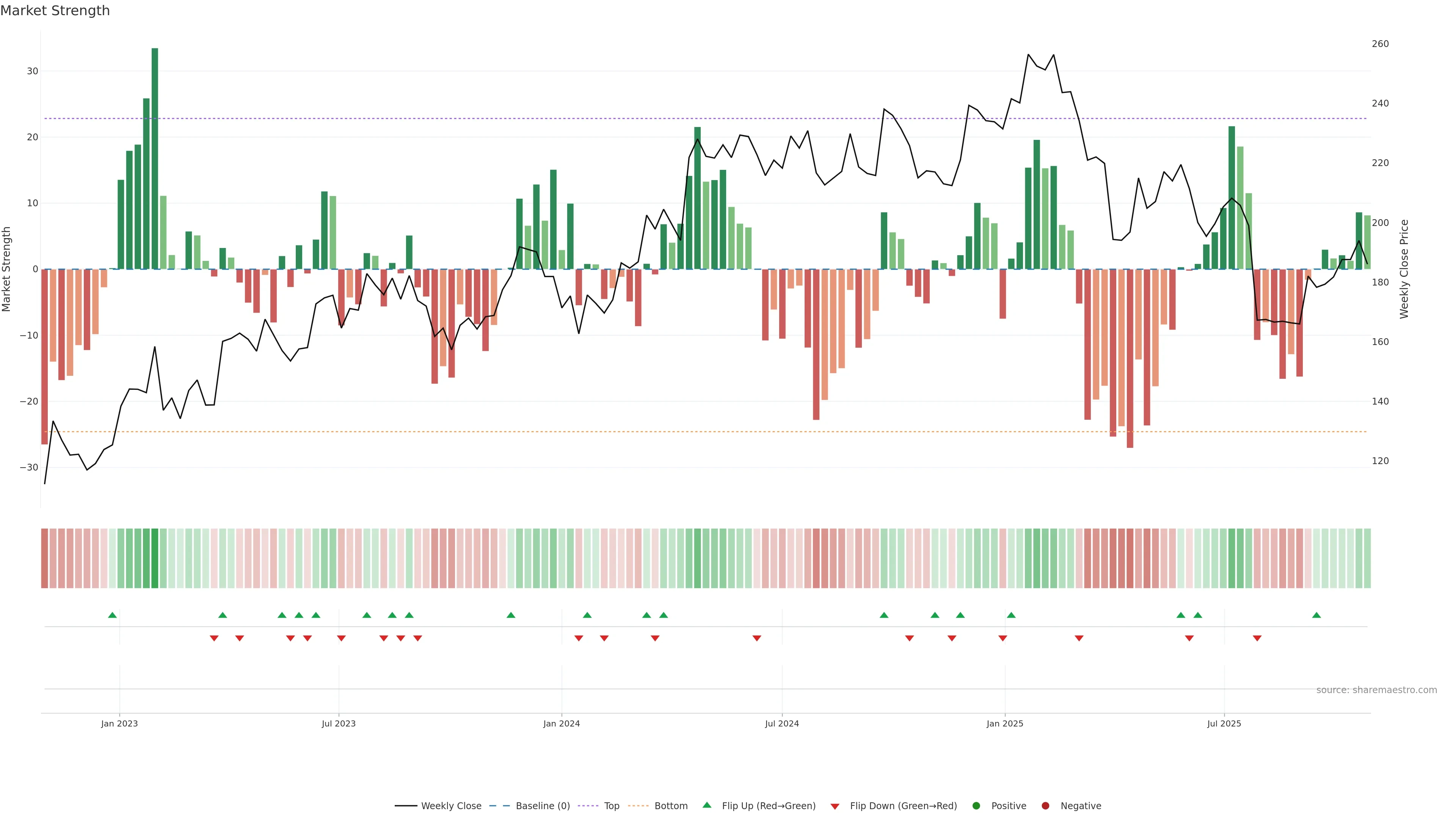1456x819 pixels.
Task: Click the Weekly Close Price axis title
Action: [1404, 269]
